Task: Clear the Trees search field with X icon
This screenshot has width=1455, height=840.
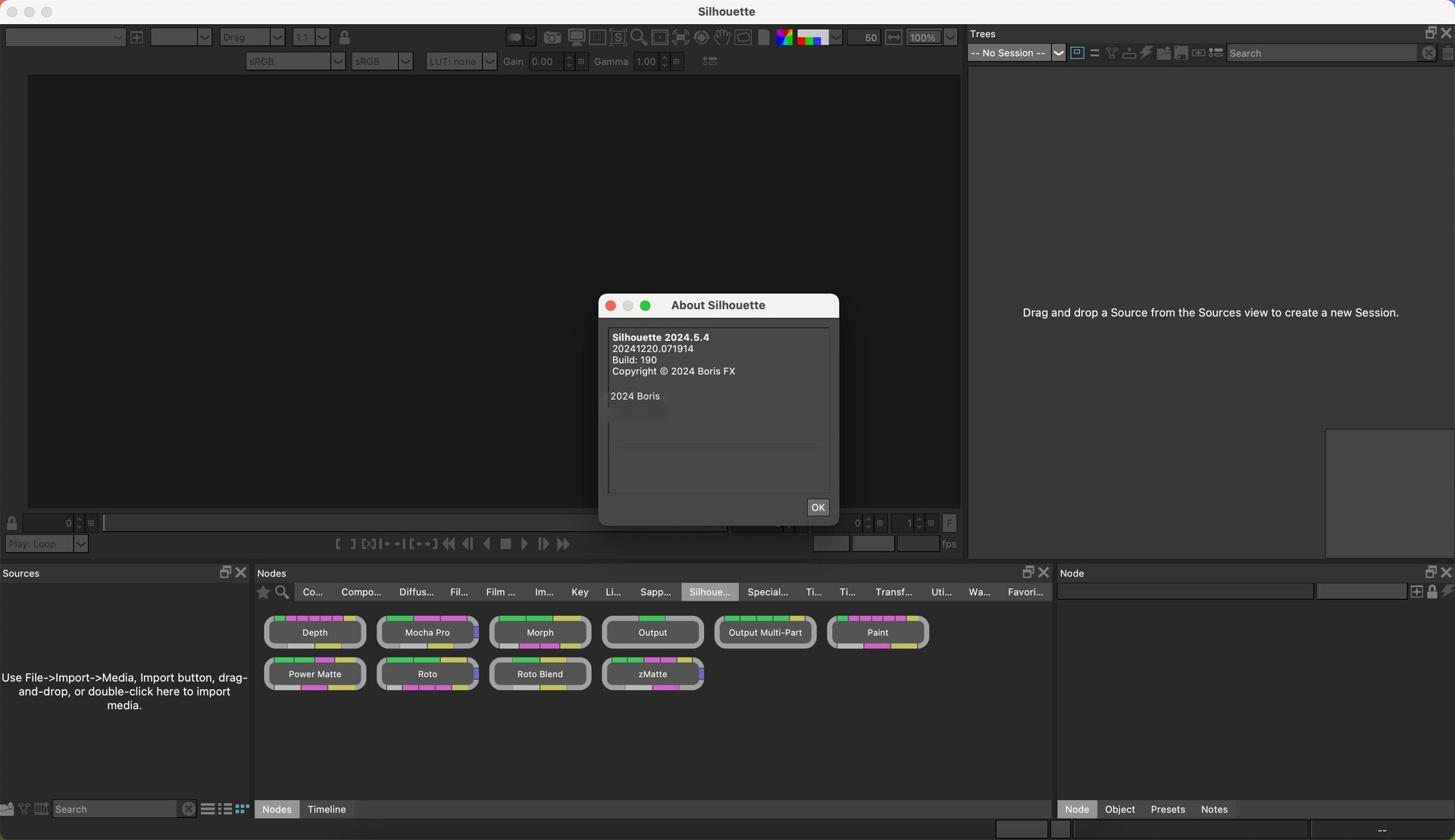Action: [1428, 53]
